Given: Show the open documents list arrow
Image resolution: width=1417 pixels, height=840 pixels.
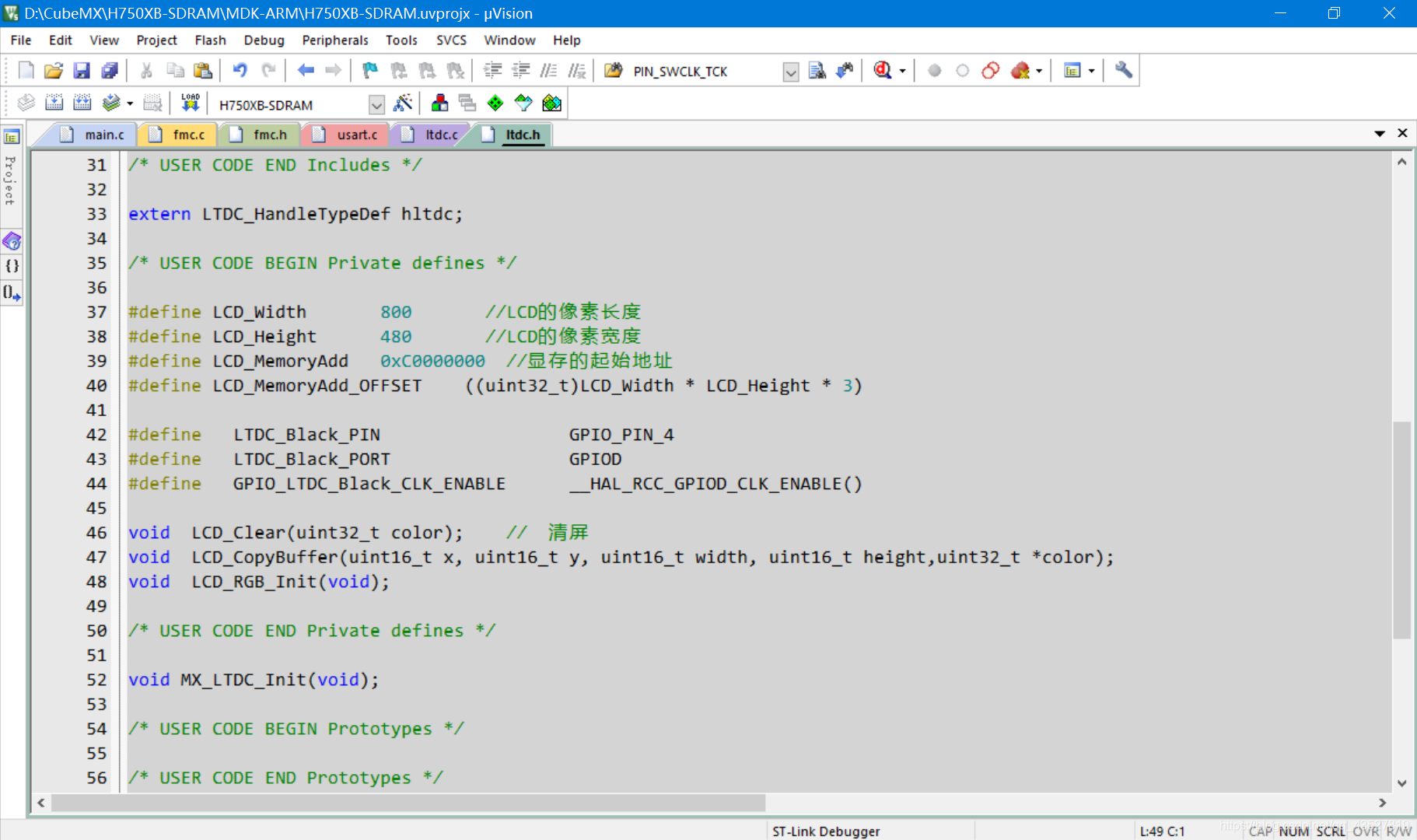Looking at the screenshot, I should [x=1380, y=134].
